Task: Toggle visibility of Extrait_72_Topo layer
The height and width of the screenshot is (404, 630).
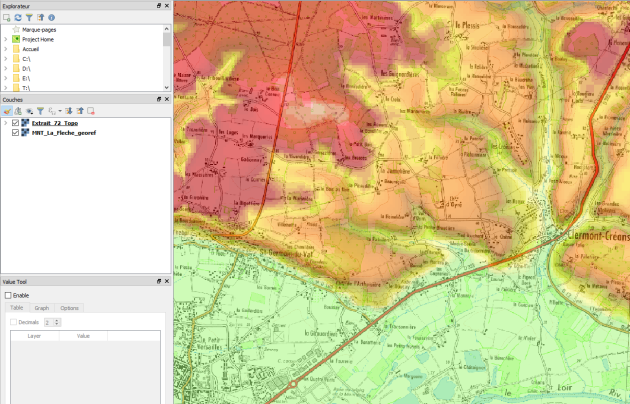Action: (x=16, y=123)
